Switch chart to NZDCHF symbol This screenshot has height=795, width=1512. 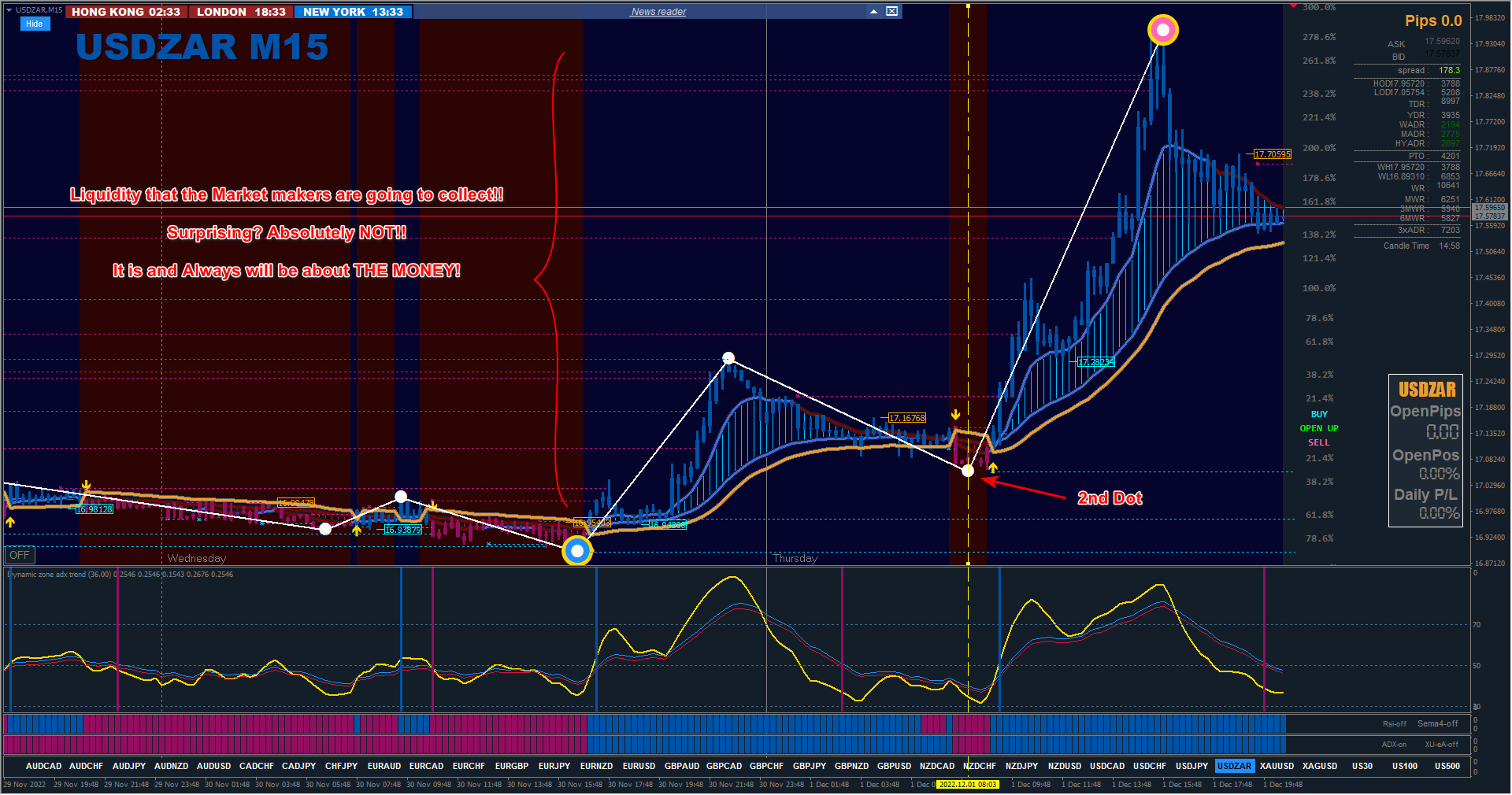979,766
